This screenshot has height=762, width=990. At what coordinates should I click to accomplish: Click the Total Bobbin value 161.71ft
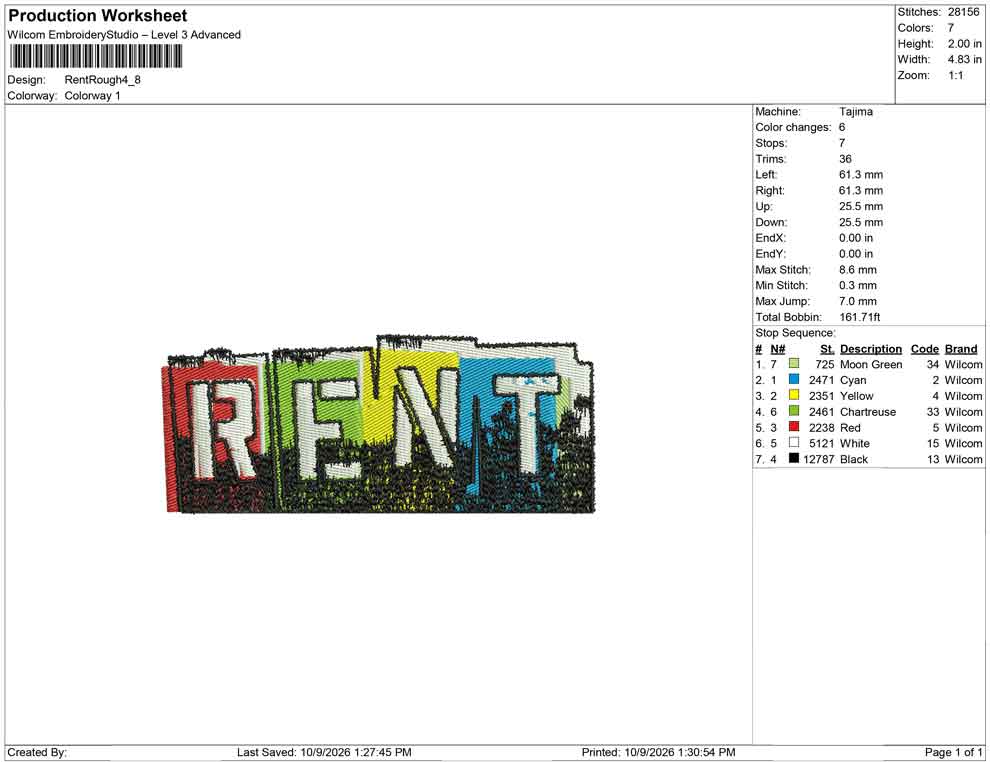coord(859,317)
